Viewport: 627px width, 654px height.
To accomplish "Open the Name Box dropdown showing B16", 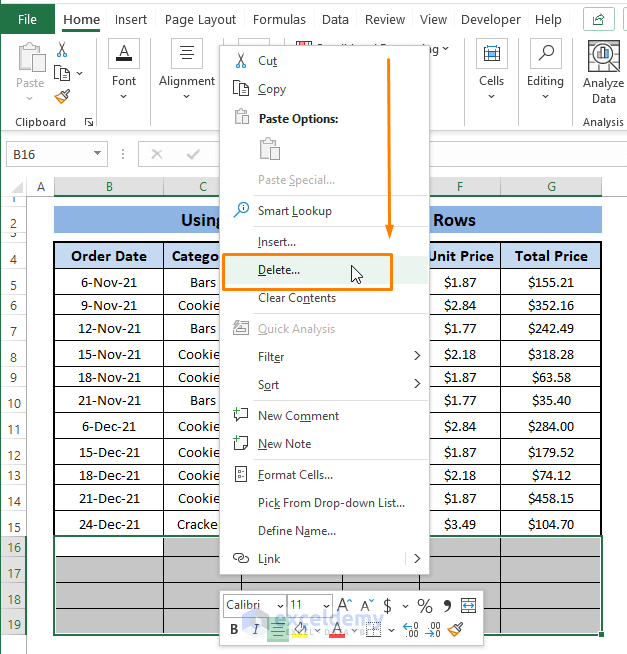I will 98,154.
